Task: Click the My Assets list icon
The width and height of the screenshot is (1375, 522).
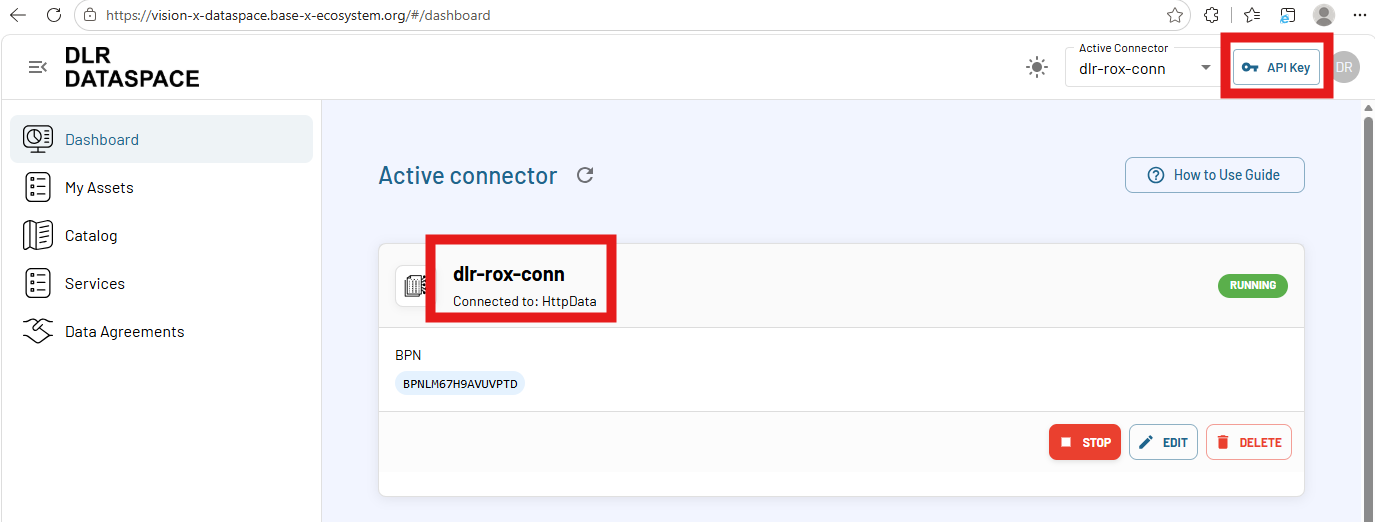Action: click(x=38, y=187)
